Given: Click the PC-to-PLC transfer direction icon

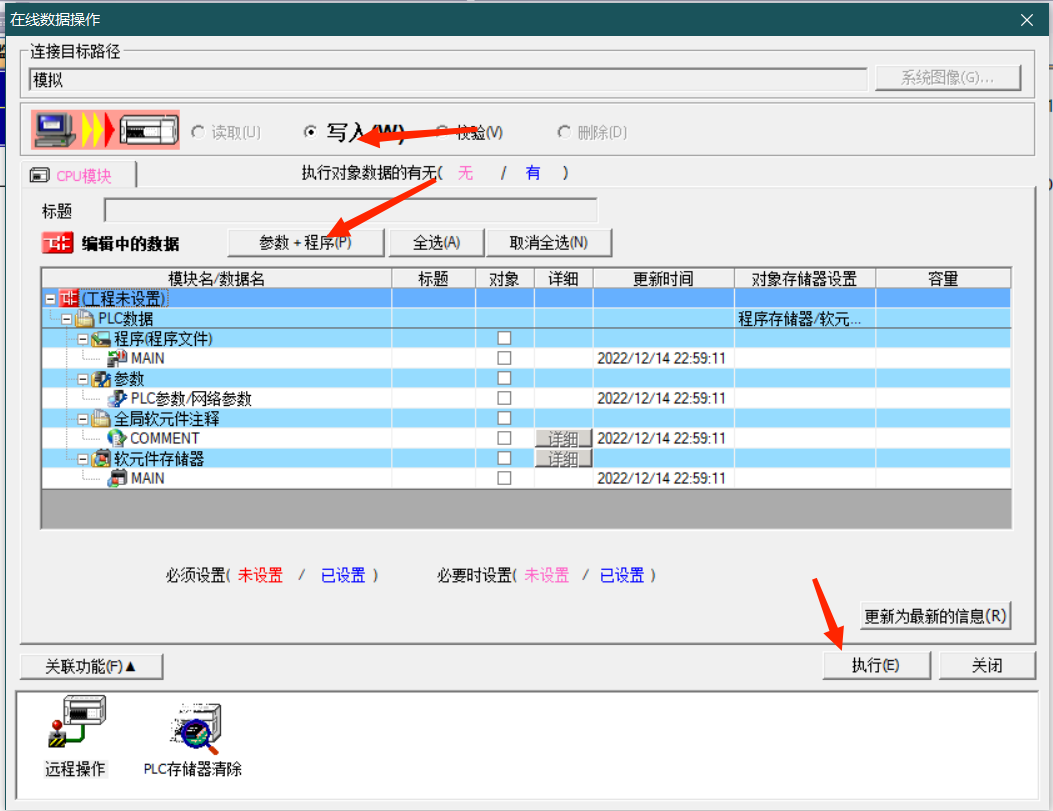Looking at the screenshot, I should click(105, 131).
